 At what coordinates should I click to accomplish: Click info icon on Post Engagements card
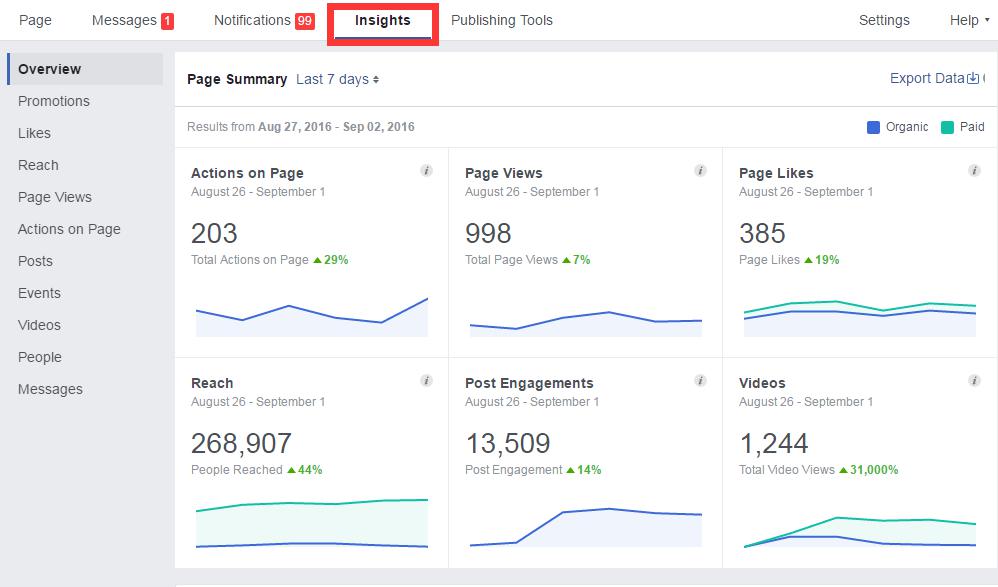(700, 381)
